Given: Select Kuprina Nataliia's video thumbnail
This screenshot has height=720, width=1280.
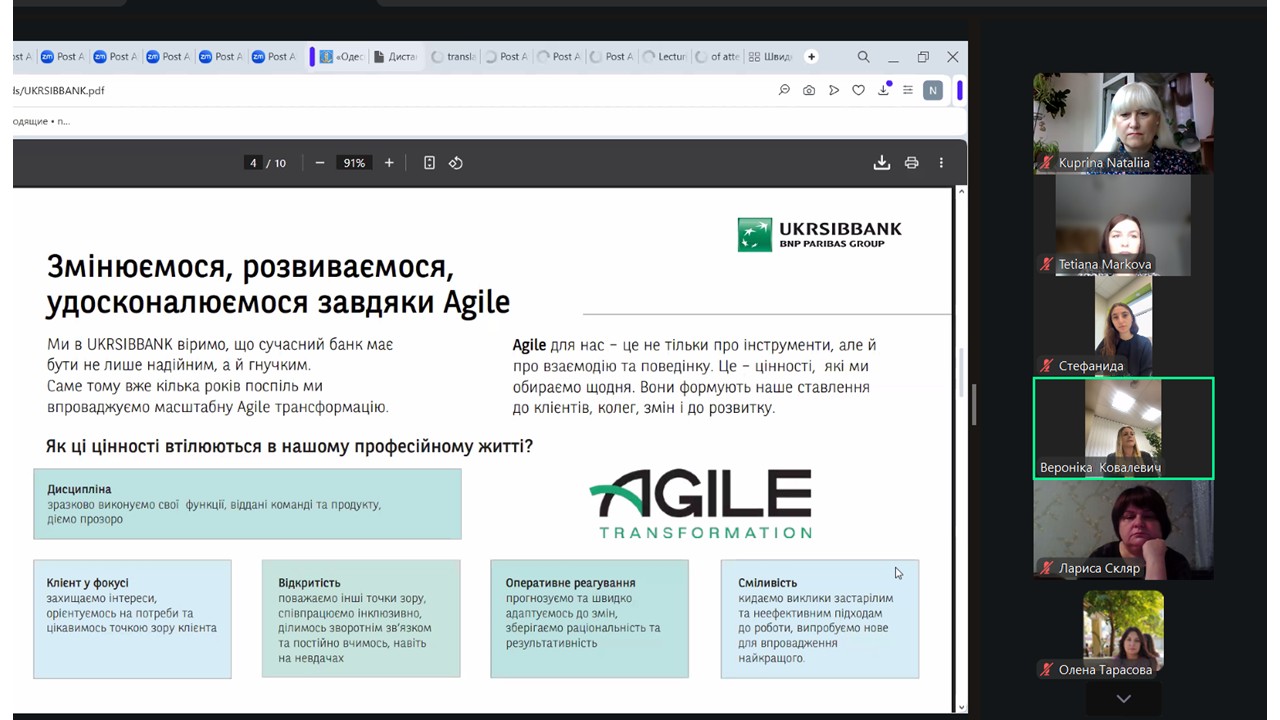Looking at the screenshot, I should click(x=1123, y=123).
